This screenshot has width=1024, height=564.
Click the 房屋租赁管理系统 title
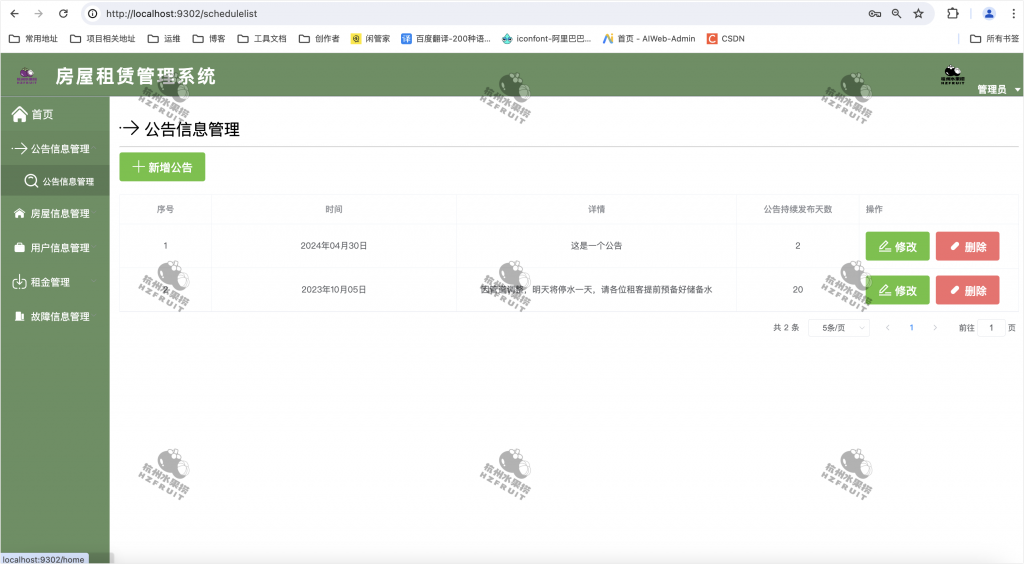click(x=135, y=76)
